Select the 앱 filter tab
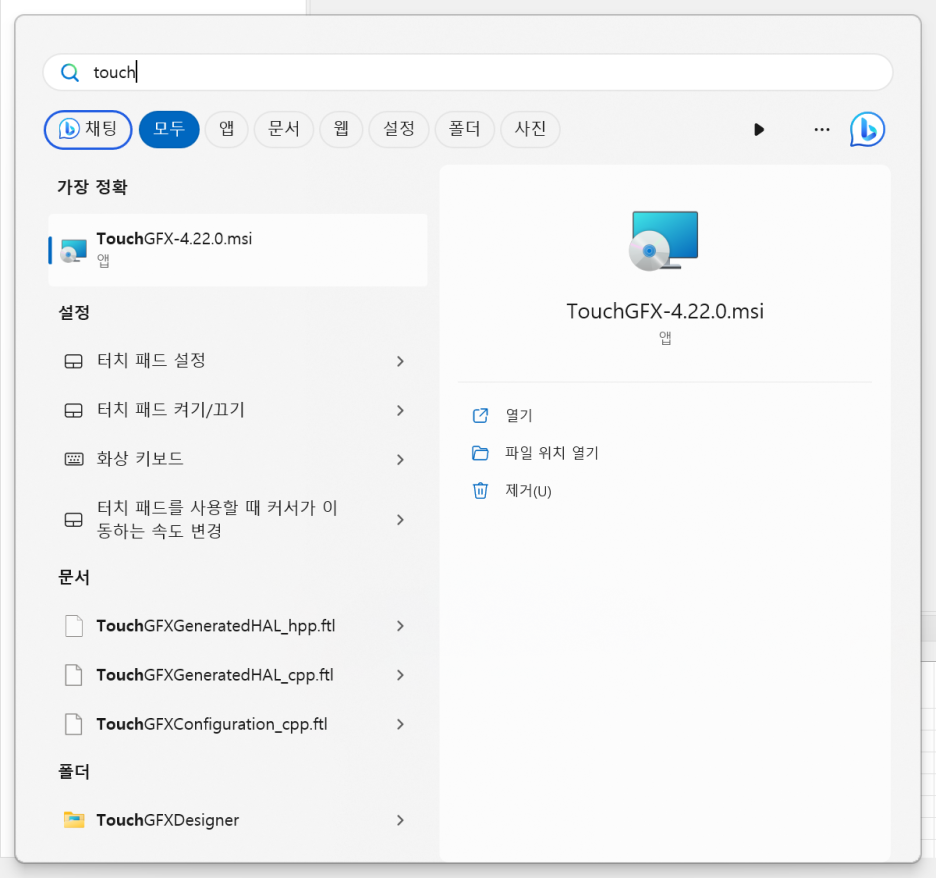This screenshot has width=936, height=878. tap(227, 129)
